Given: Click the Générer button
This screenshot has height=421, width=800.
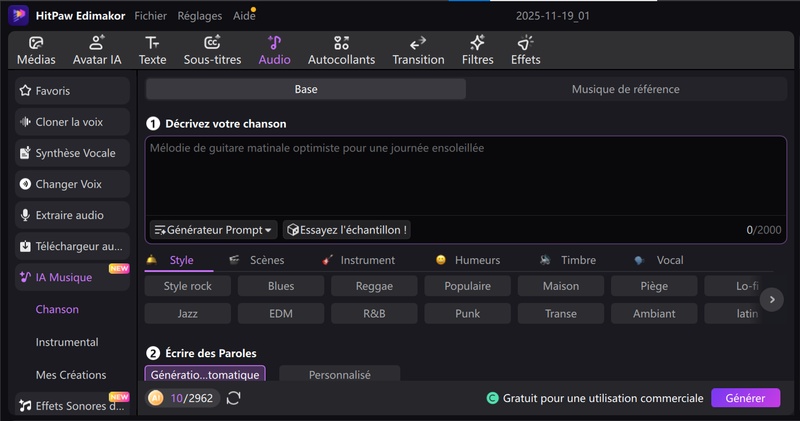Looking at the screenshot, I should pyautogui.click(x=745, y=398).
